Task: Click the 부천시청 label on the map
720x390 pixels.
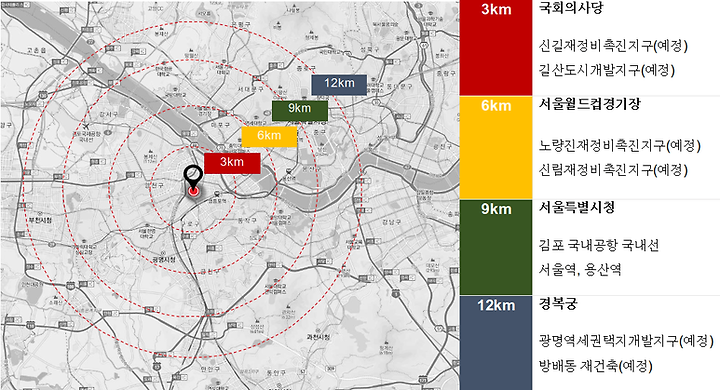Action: tap(40, 220)
